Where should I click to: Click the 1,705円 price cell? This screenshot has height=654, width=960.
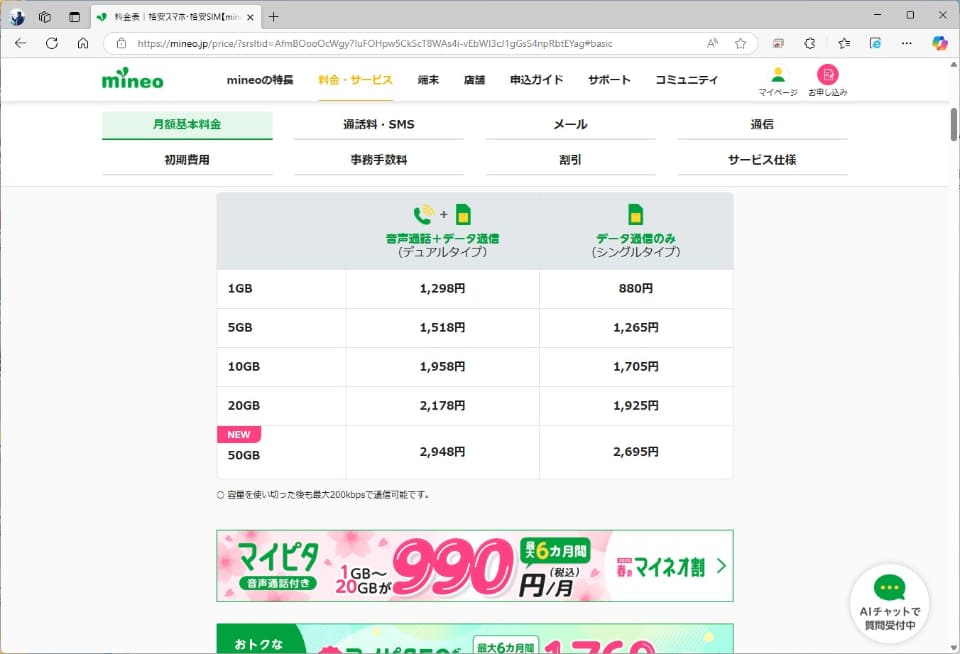click(636, 367)
